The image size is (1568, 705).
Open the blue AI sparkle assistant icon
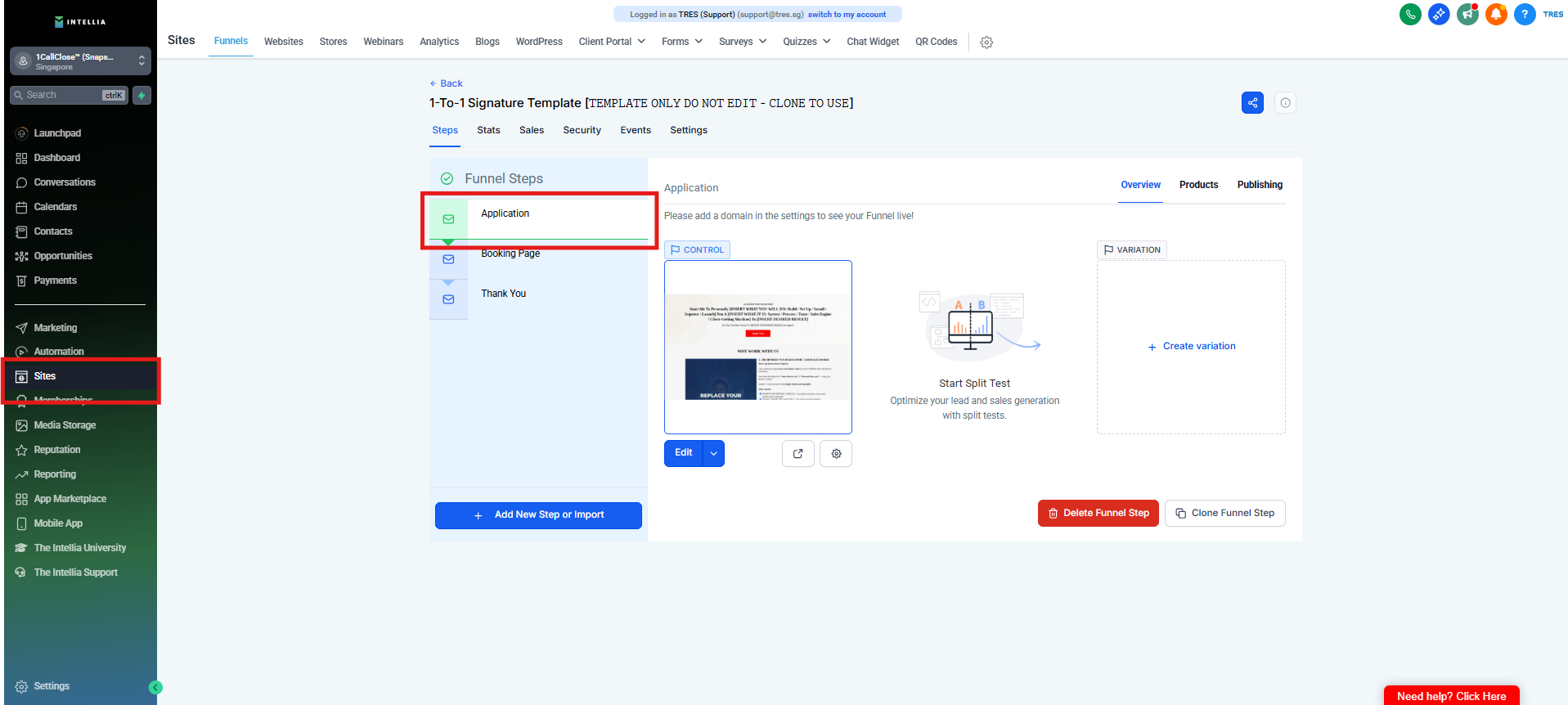tap(1439, 14)
